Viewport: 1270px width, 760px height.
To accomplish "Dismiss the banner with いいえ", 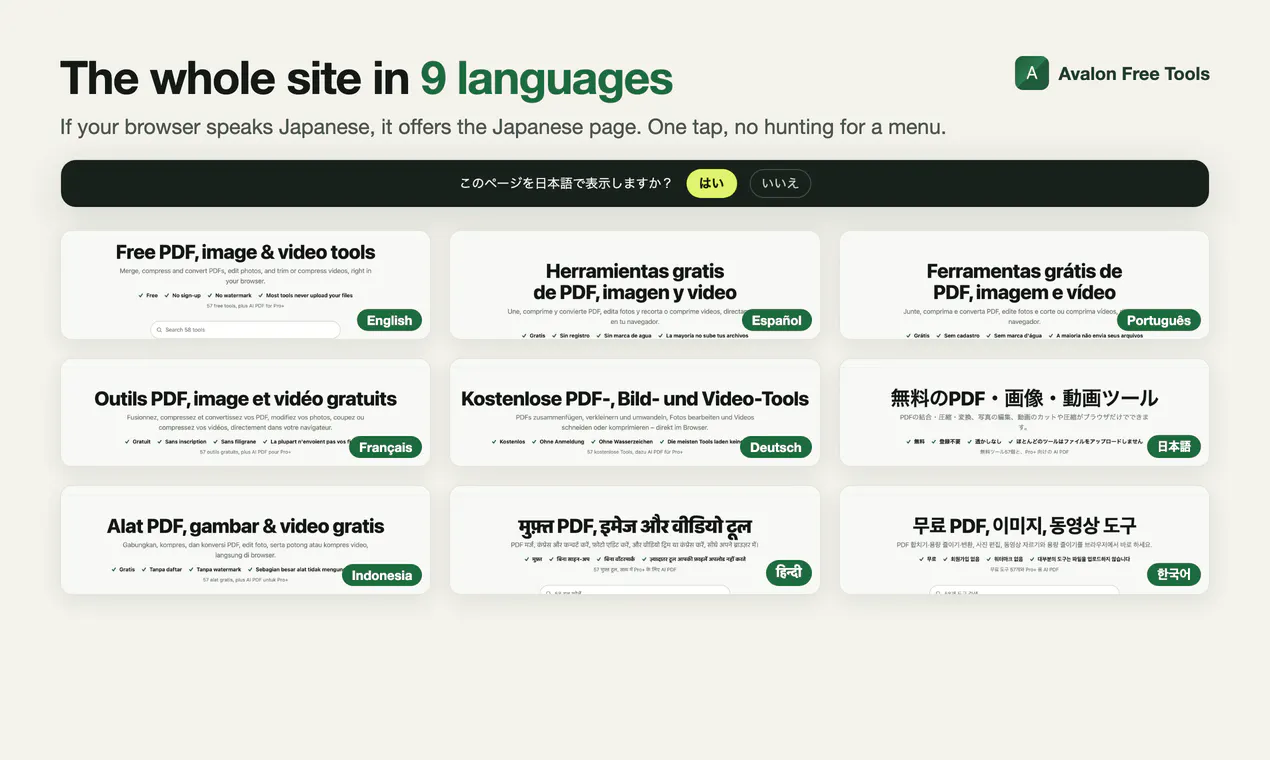I will point(780,183).
